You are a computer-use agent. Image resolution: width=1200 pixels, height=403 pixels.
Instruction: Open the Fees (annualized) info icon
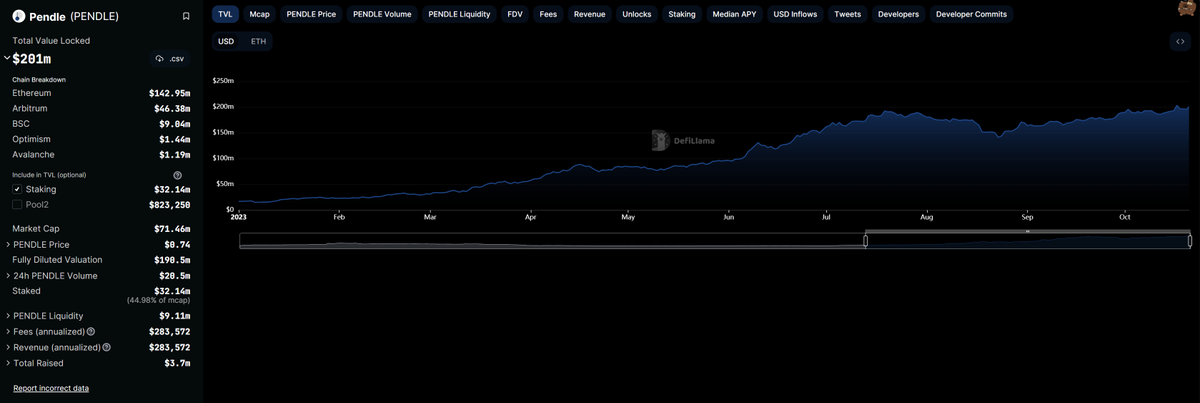click(x=91, y=331)
